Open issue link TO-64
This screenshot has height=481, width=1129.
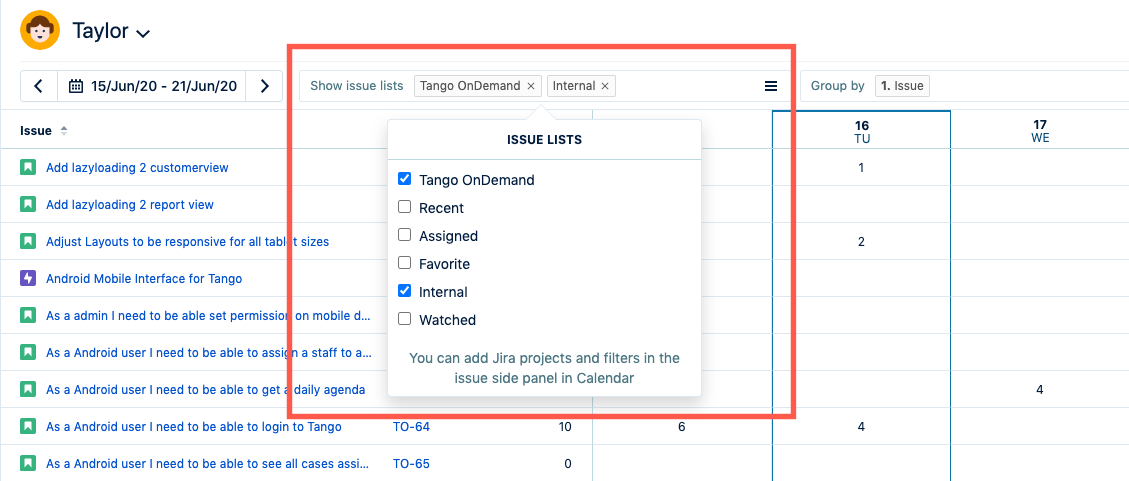[411, 427]
